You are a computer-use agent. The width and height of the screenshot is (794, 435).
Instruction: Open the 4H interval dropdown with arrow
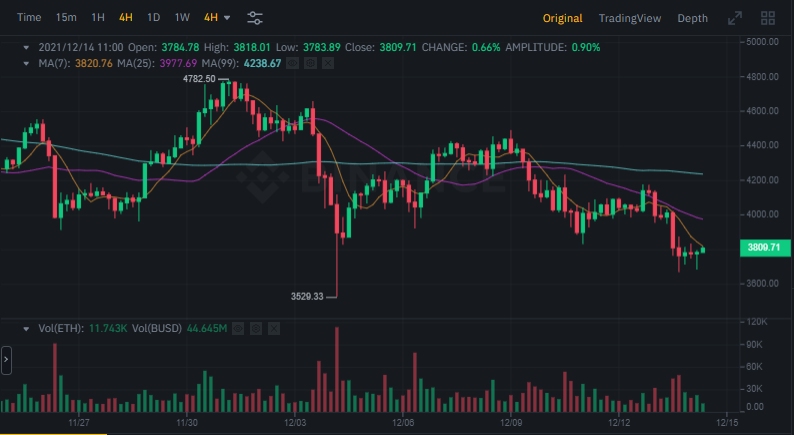coord(217,18)
